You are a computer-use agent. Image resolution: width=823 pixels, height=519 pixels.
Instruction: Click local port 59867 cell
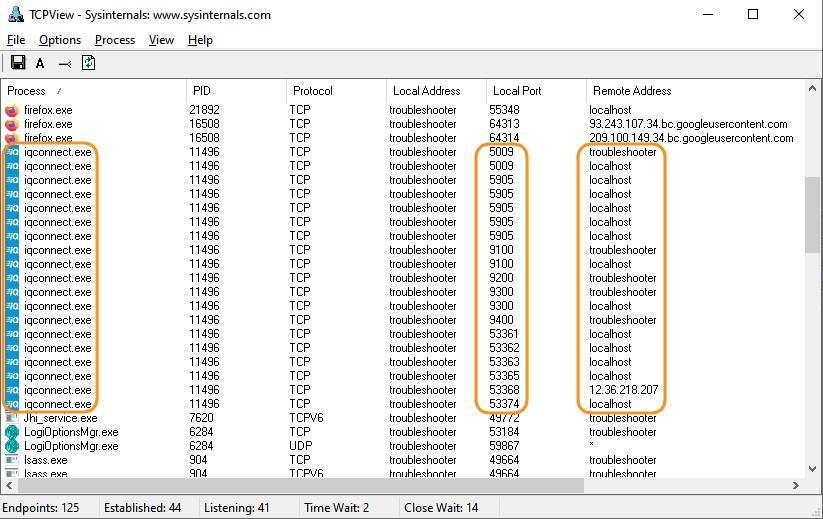[504, 446]
